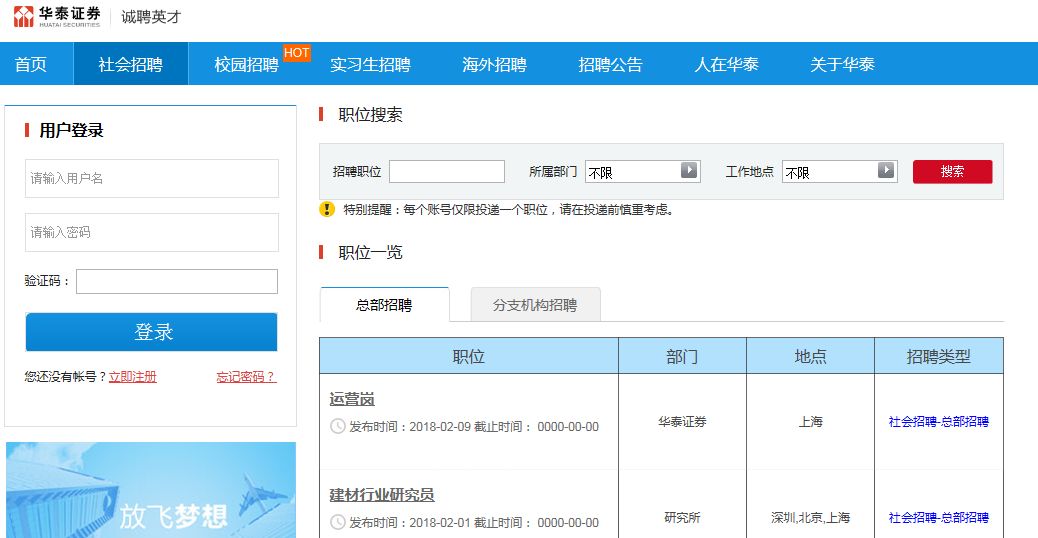
Task: Click 社会招聘-总部招聘 link in 建材行业研究员 row
Action: (x=939, y=517)
